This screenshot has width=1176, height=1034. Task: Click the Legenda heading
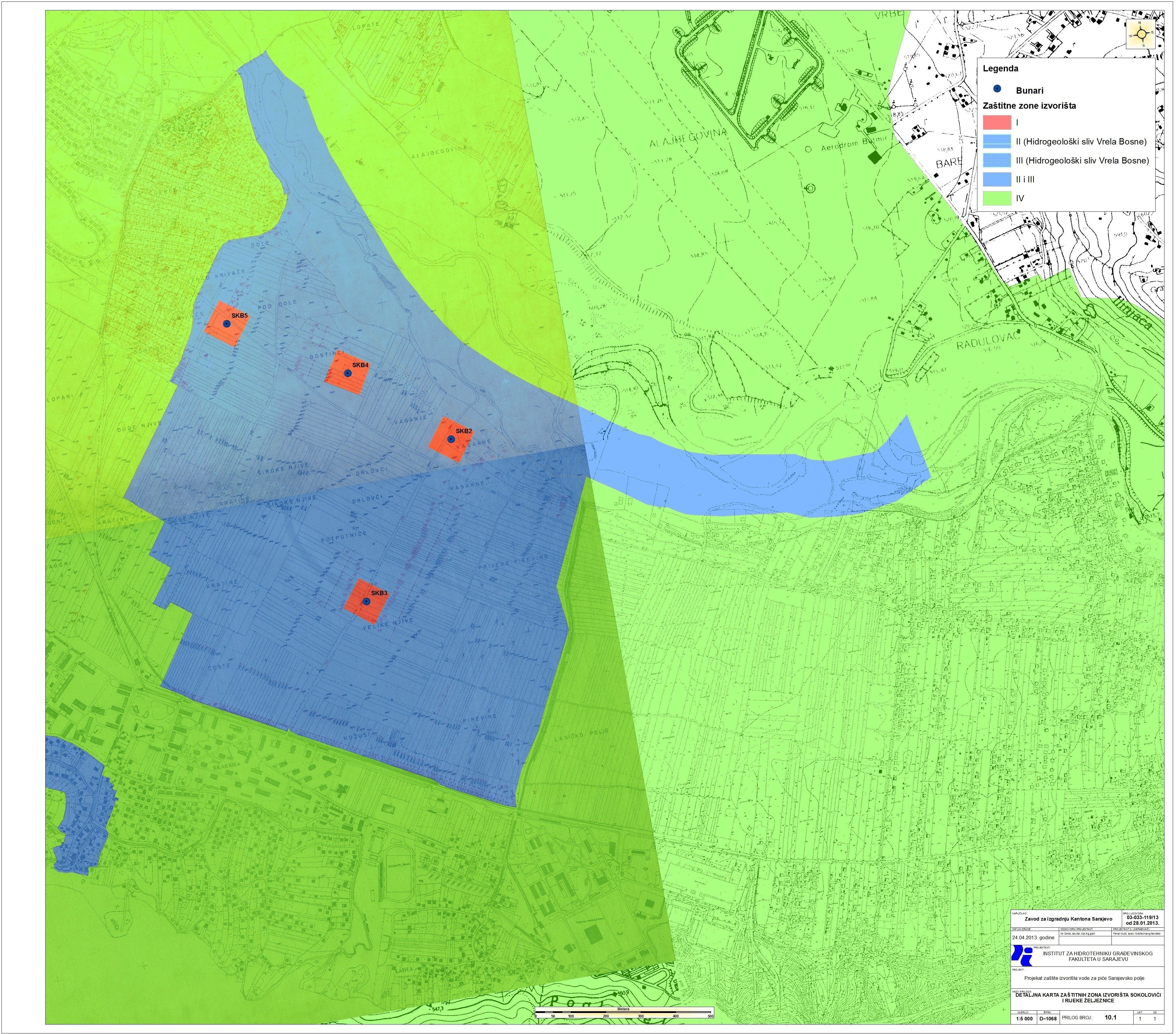point(1000,68)
